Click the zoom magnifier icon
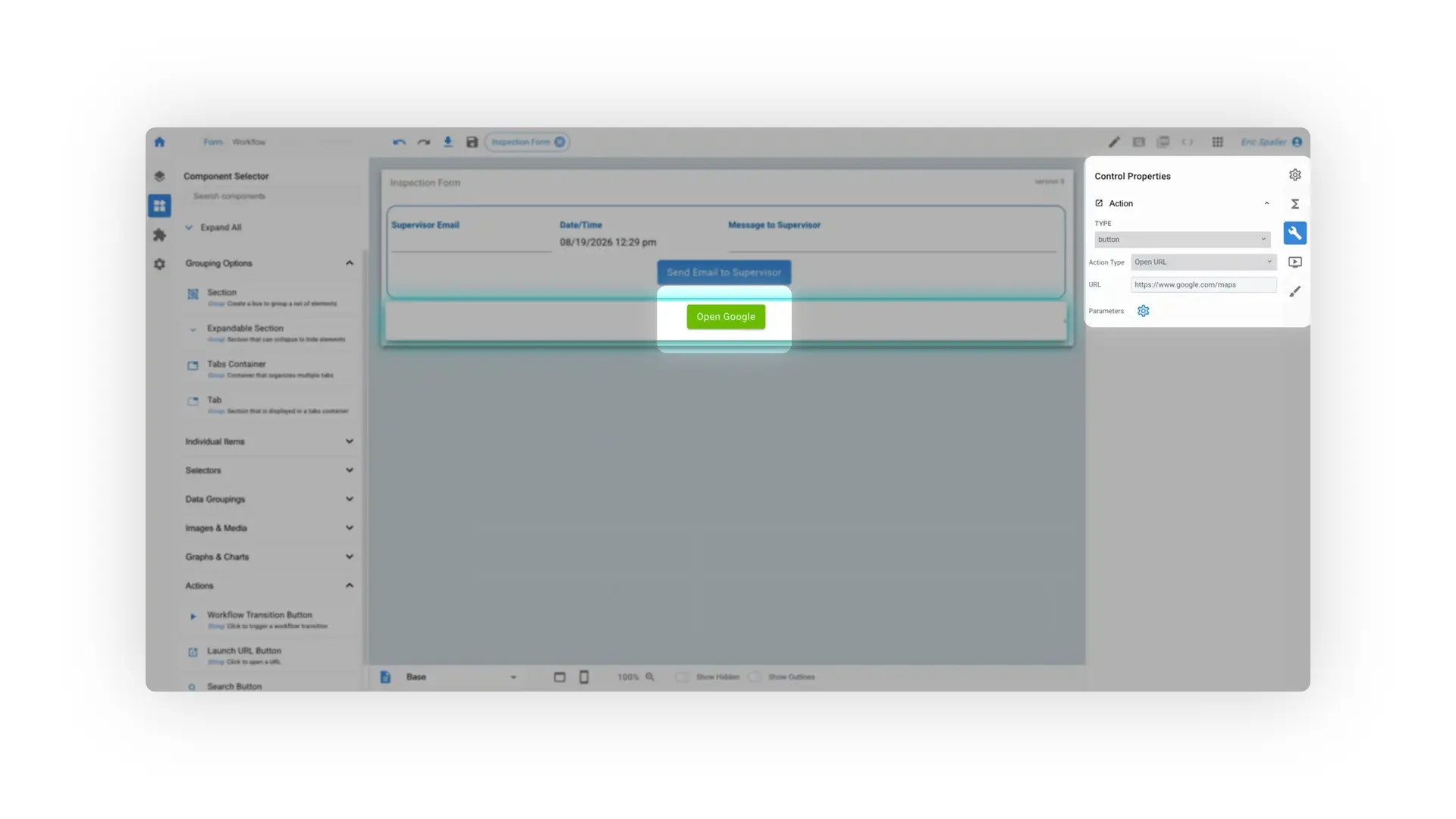Screen dimensions: 1456x819 (650, 677)
